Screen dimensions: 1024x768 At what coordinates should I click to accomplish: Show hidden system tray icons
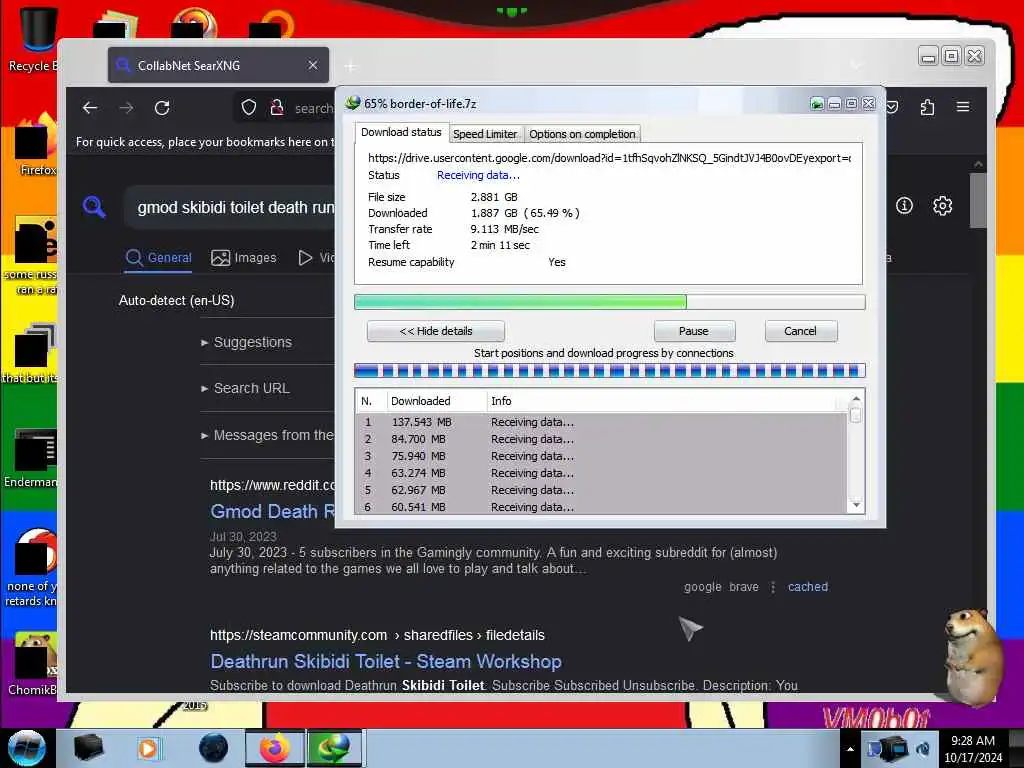[x=850, y=749]
